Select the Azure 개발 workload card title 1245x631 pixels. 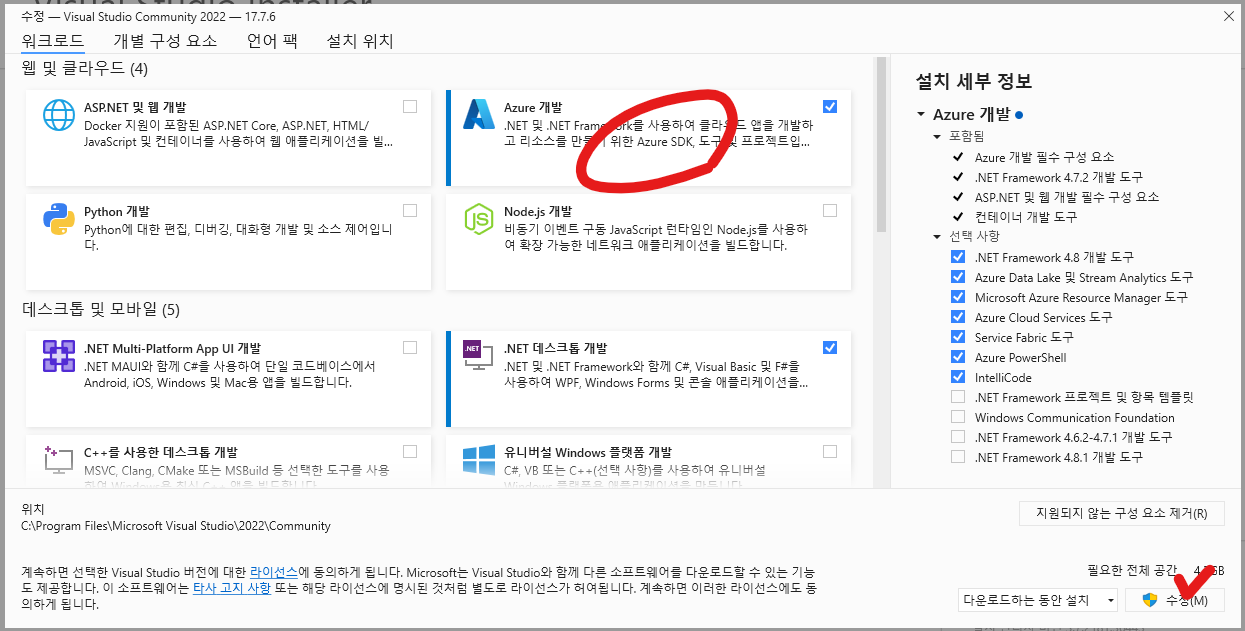click(533, 107)
